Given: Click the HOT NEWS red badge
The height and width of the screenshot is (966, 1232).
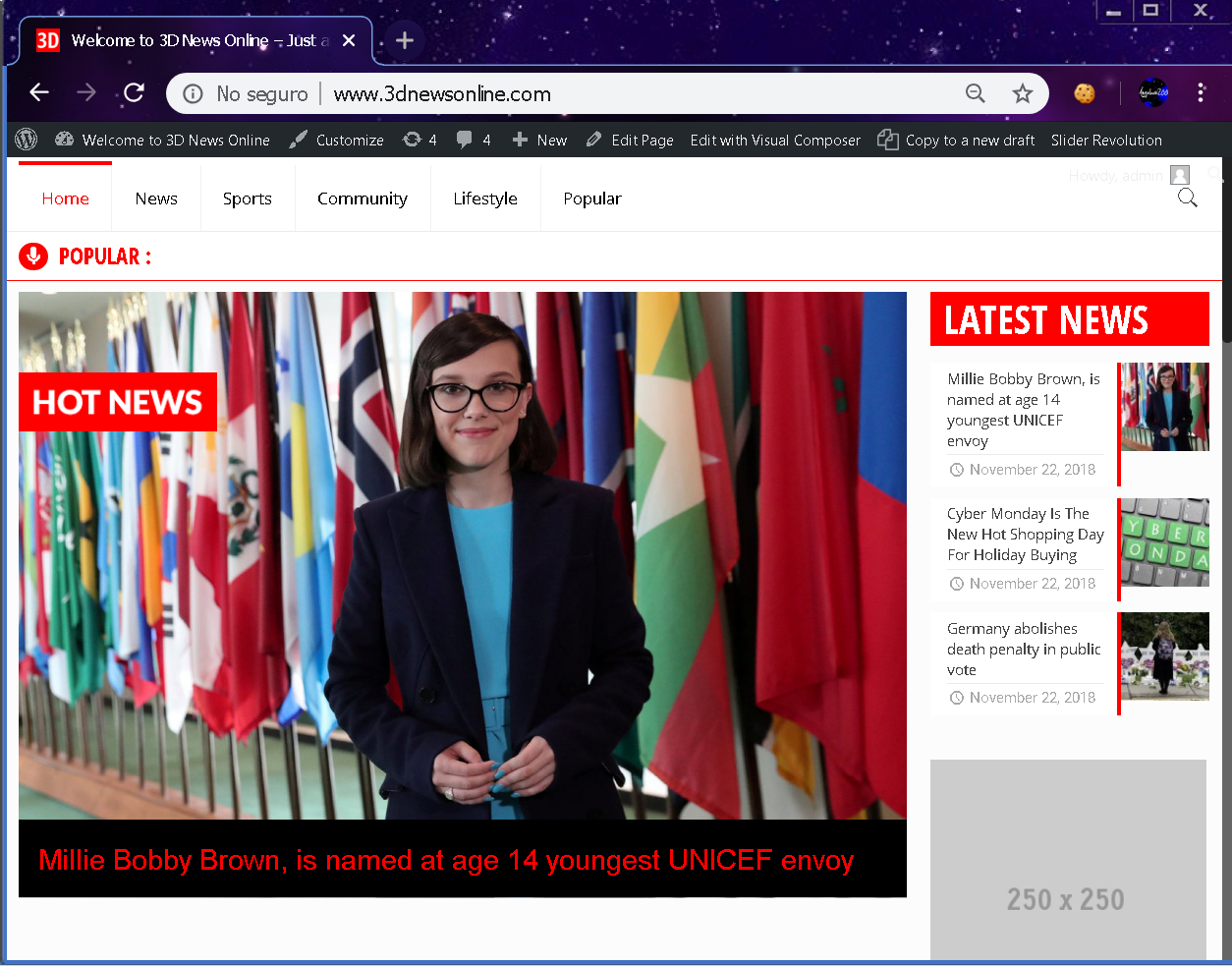Looking at the screenshot, I should tap(118, 402).
